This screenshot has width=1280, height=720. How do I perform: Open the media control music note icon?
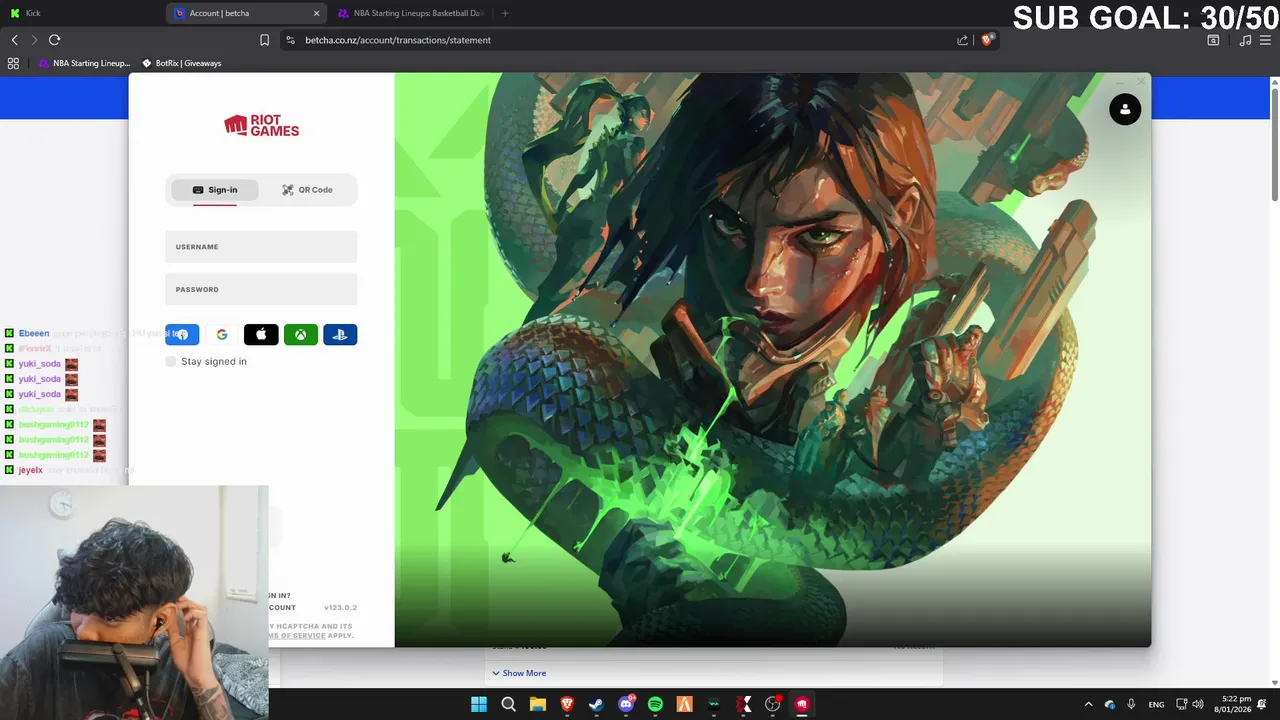(1245, 40)
